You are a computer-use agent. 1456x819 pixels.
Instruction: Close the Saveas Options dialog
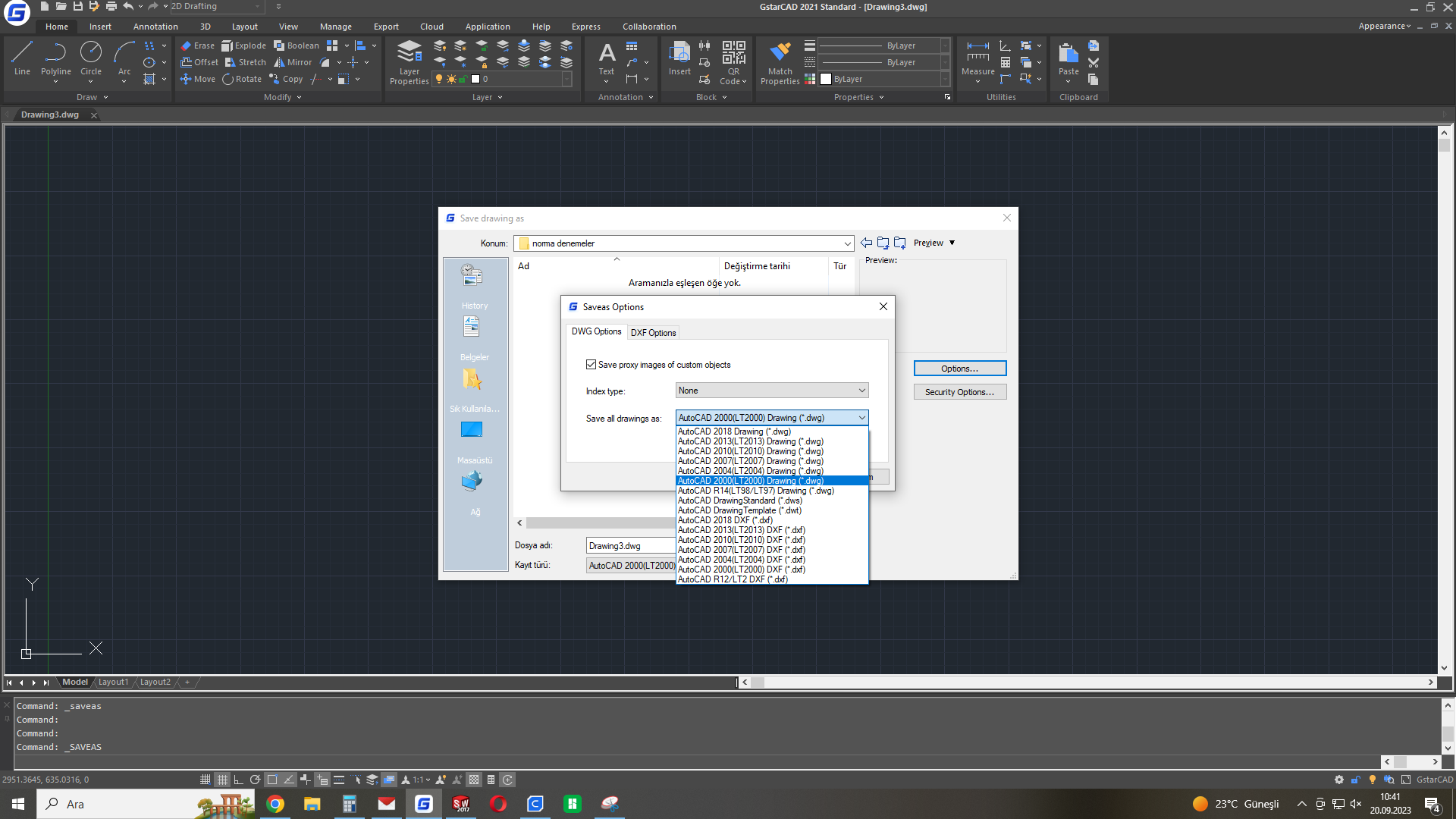pyautogui.click(x=883, y=306)
